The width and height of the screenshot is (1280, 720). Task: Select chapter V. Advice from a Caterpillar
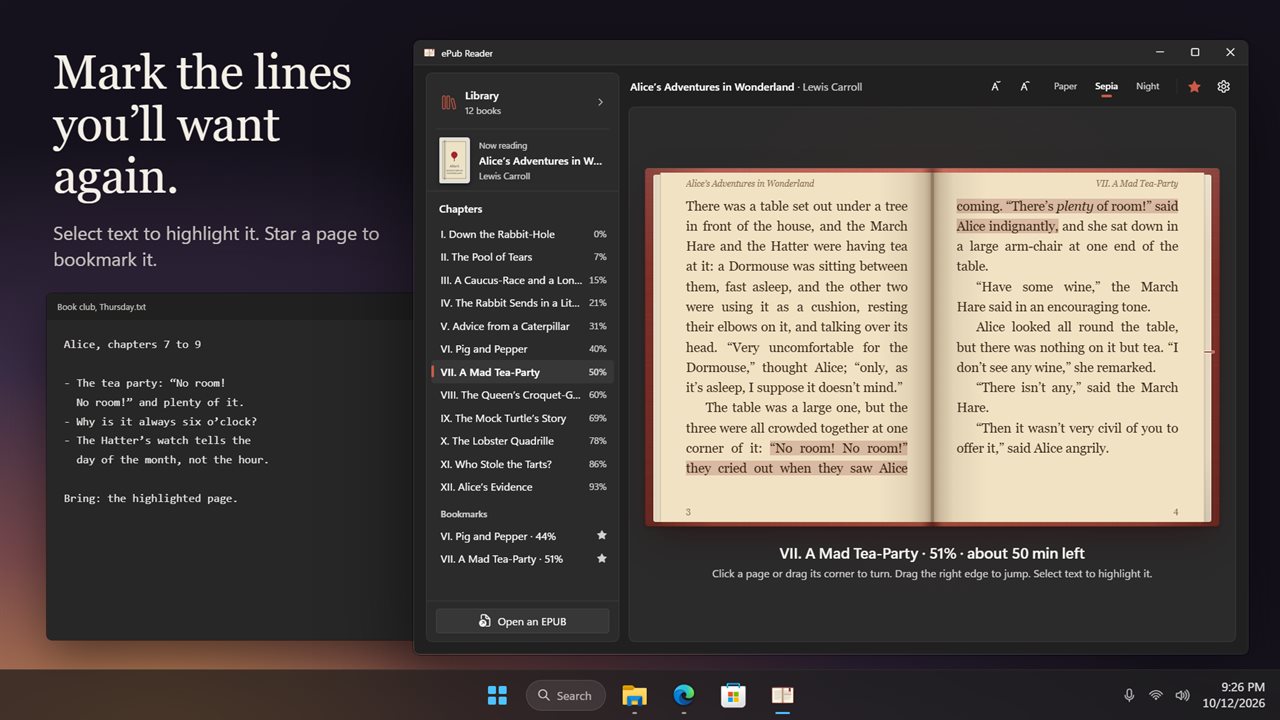[523, 326]
